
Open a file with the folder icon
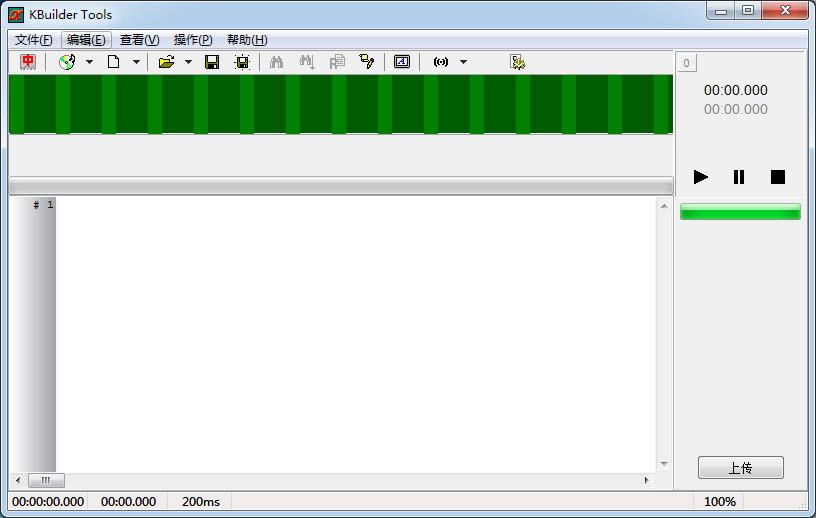click(x=167, y=62)
